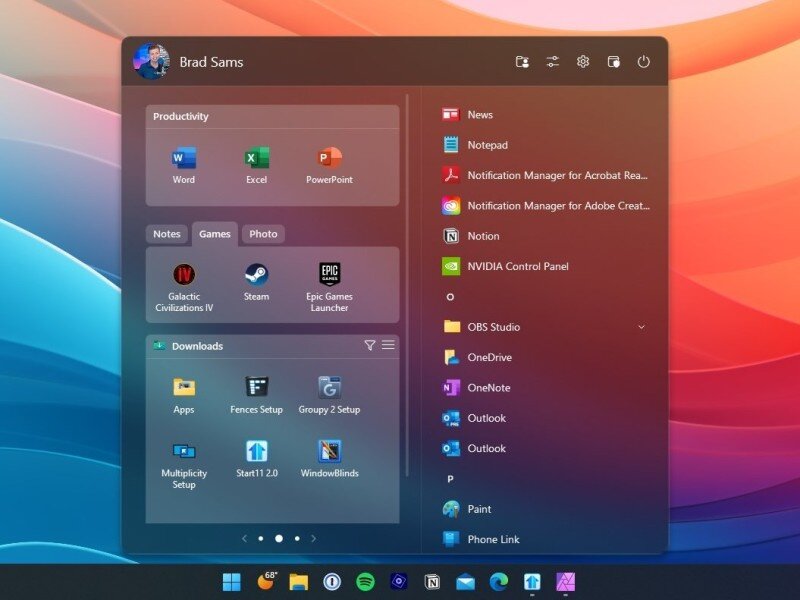Screen dimensions: 800x600
Task: Start Epic Games Launcher
Action: pyautogui.click(x=329, y=288)
